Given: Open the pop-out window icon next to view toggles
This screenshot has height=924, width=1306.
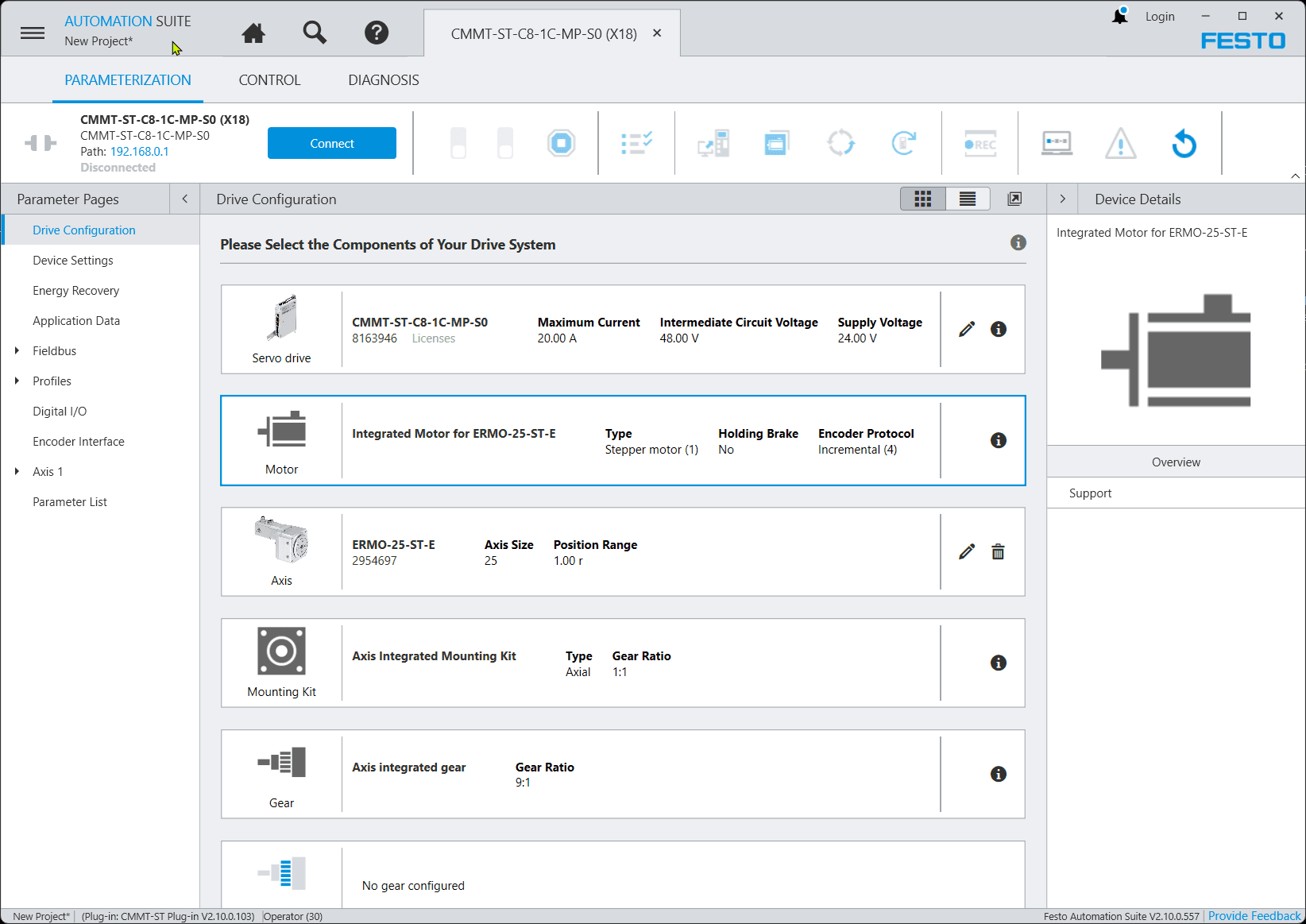Looking at the screenshot, I should tap(1014, 199).
